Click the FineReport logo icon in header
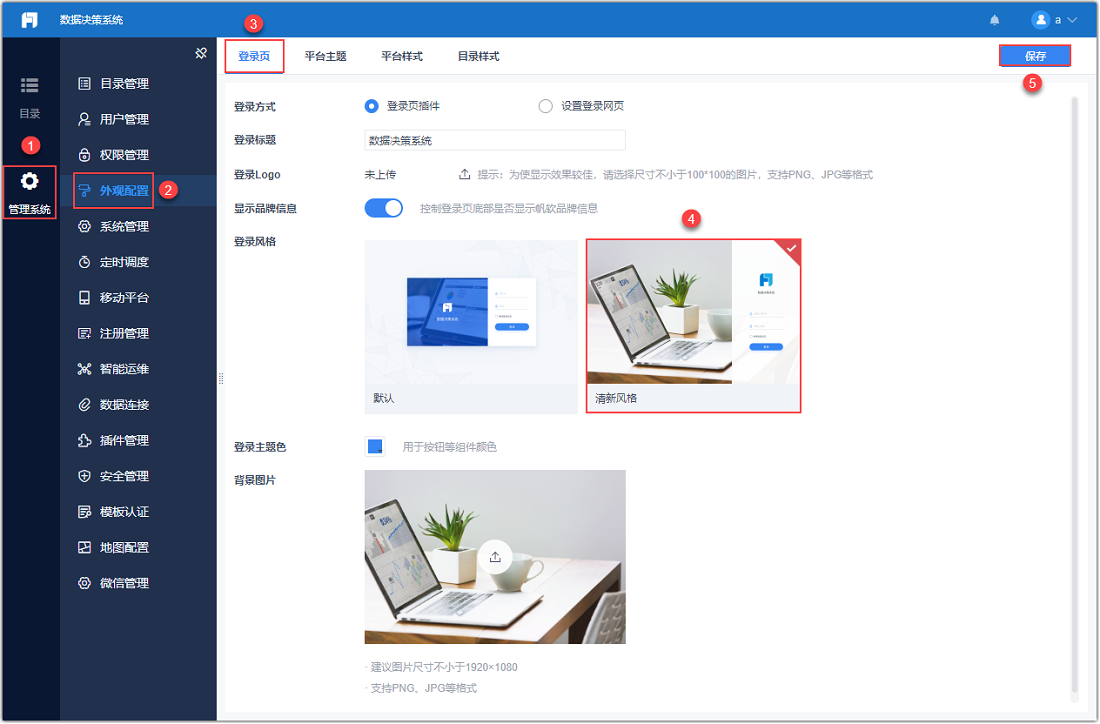The image size is (1100, 724). coord(29,20)
